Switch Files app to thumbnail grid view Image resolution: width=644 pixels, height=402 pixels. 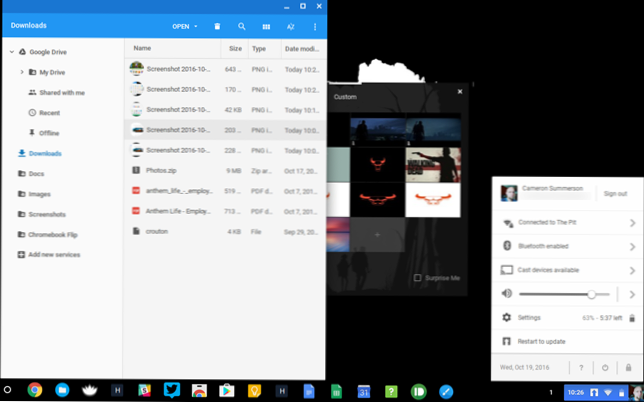266,27
